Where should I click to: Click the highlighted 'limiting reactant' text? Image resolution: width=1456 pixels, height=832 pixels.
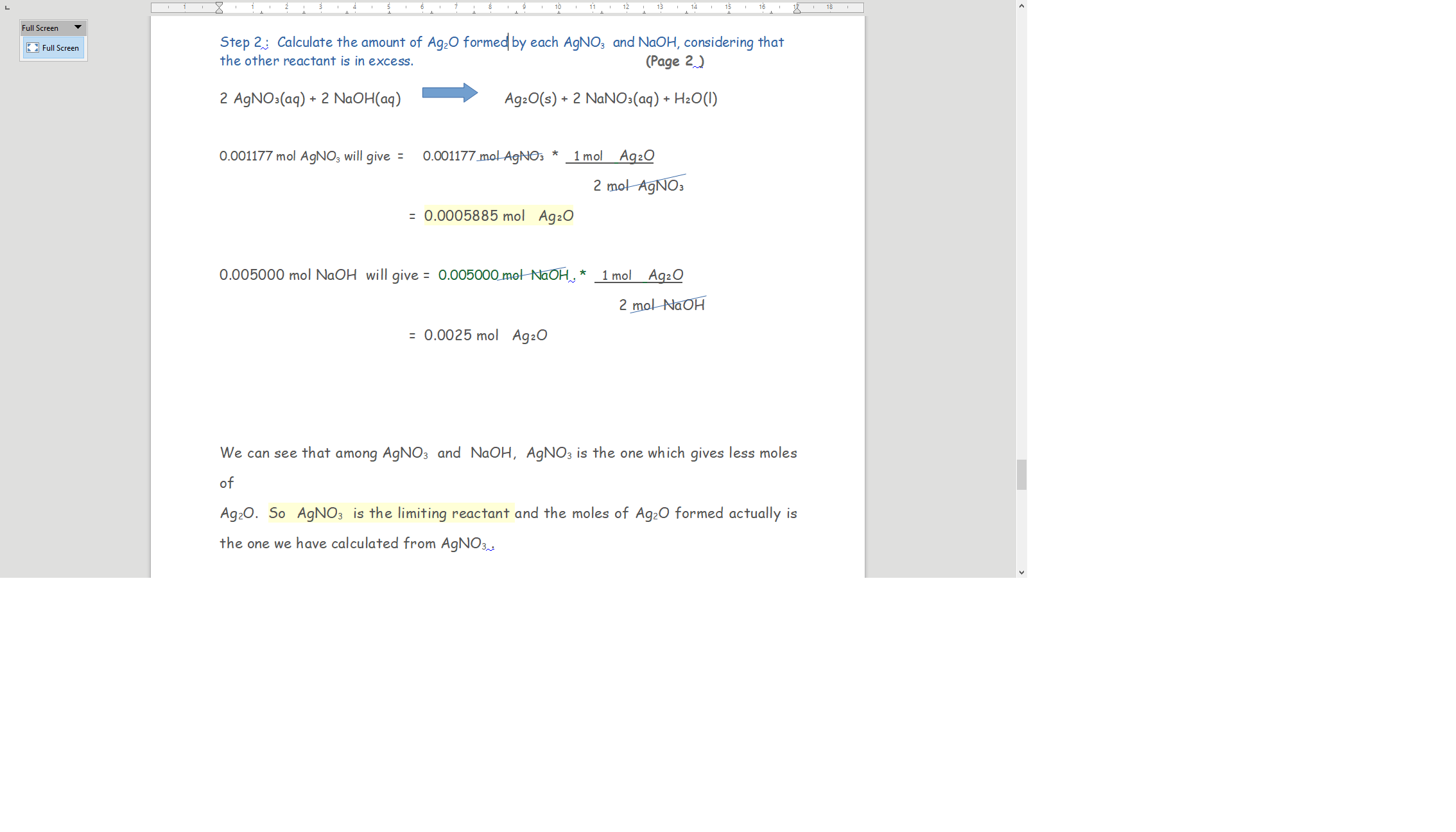453,514
